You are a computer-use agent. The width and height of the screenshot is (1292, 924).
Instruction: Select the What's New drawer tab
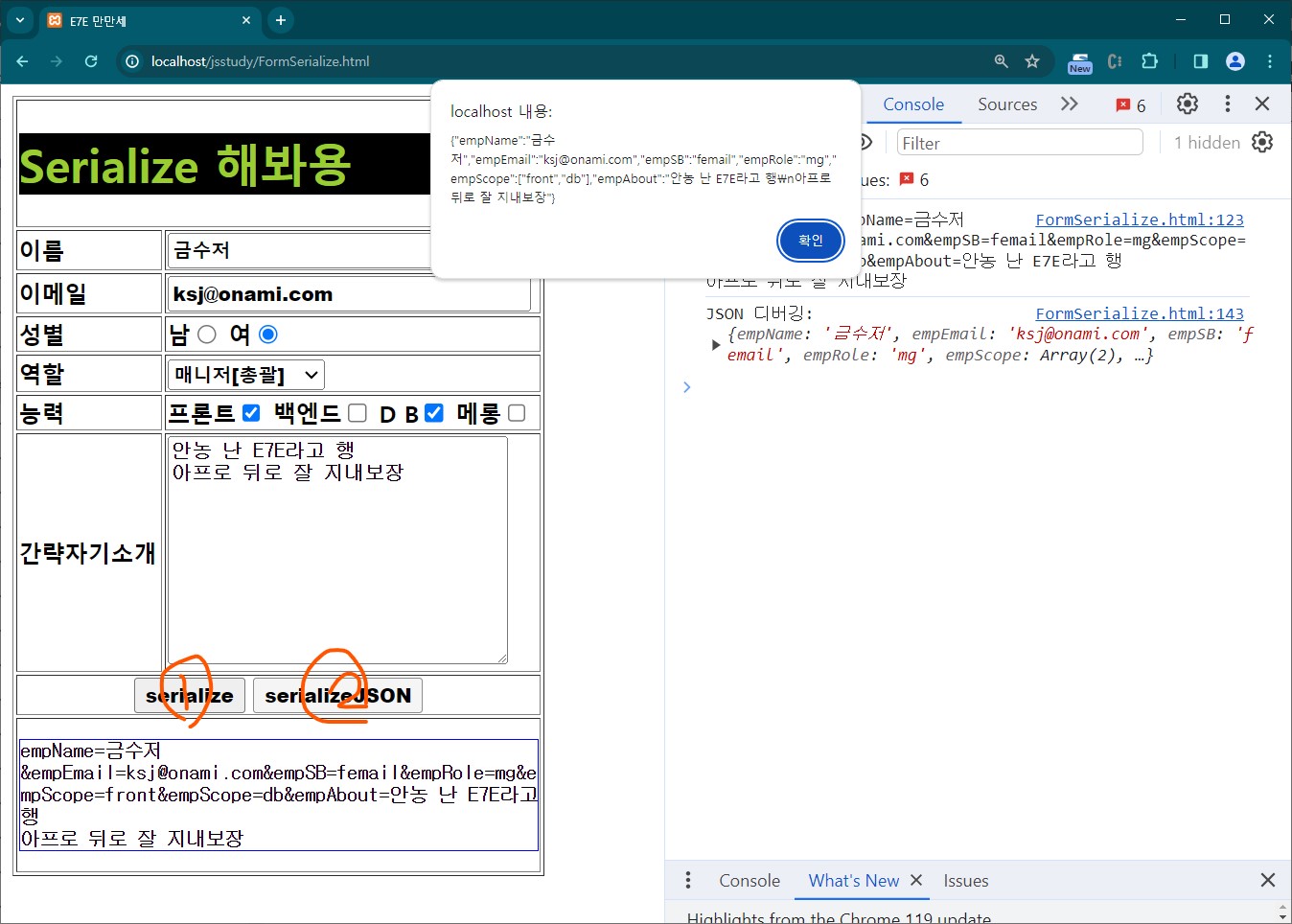click(x=854, y=881)
